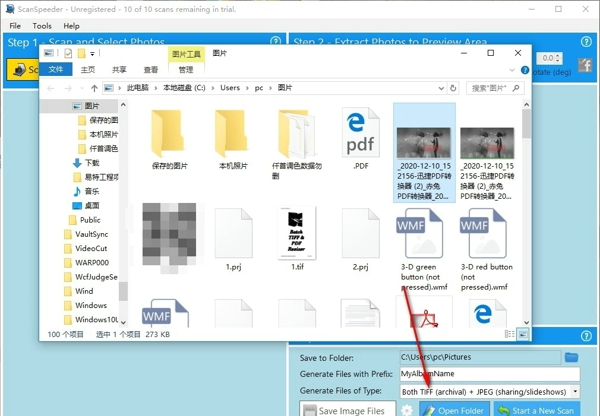The image size is (600, 416).
Task: Switch to the 查看 ribbon tab
Action: (151, 70)
